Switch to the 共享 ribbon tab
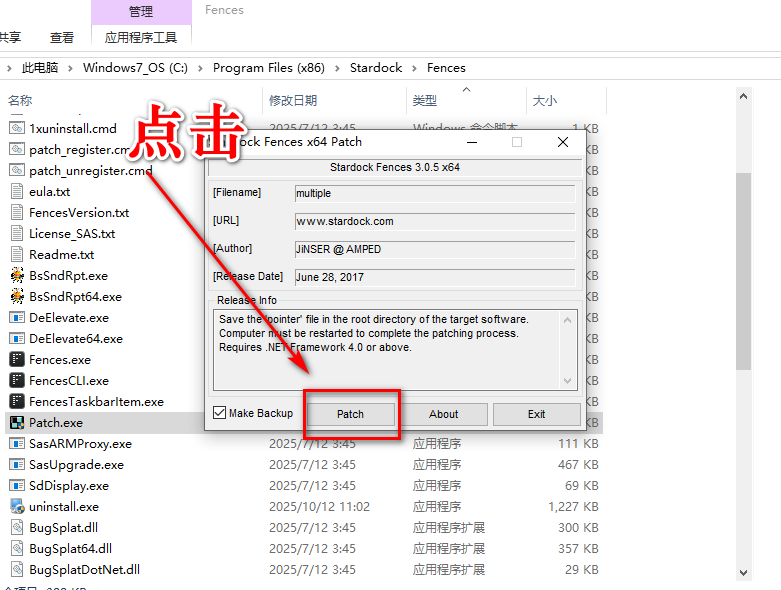This screenshot has width=781, height=590. point(10,37)
